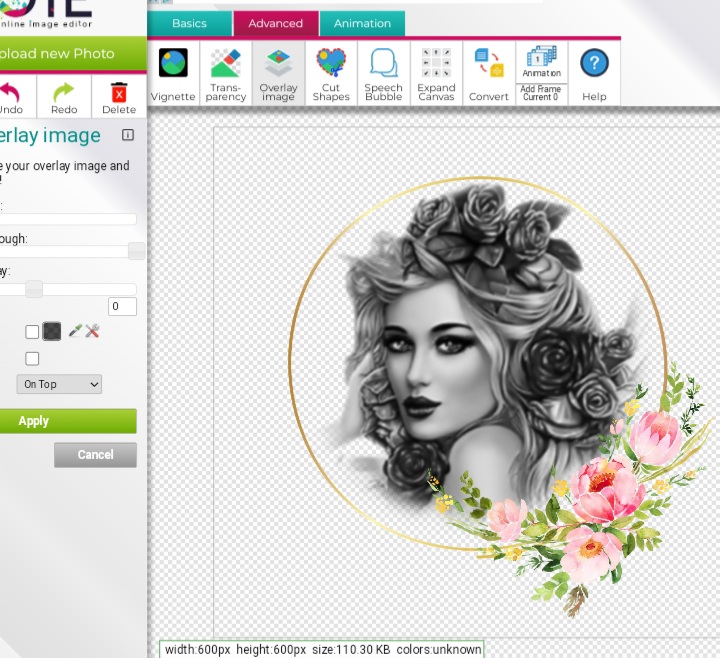The image size is (720, 658).
Task: Switch to the Animation tab
Action: click(362, 23)
